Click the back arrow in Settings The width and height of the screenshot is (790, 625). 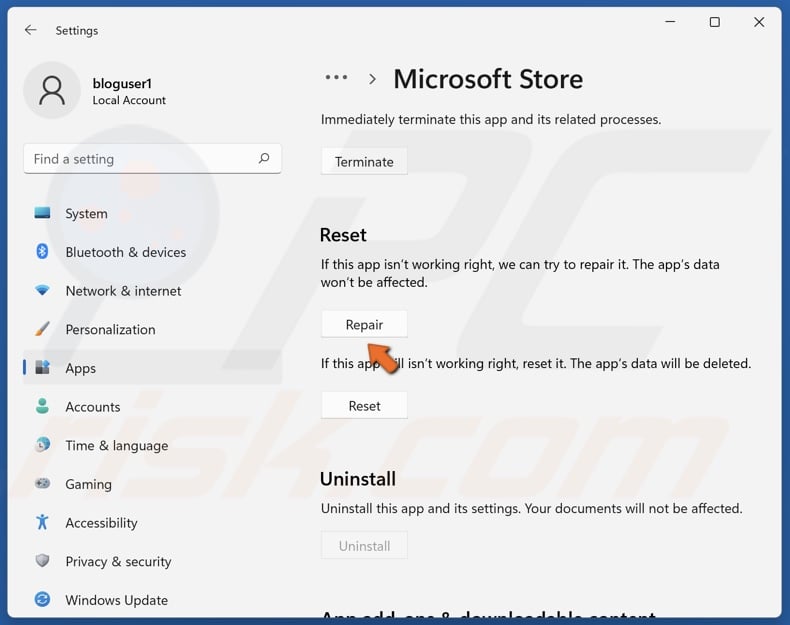[x=31, y=30]
